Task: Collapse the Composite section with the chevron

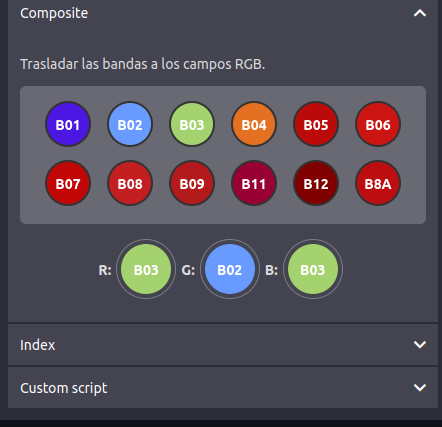Action: pos(420,13)
